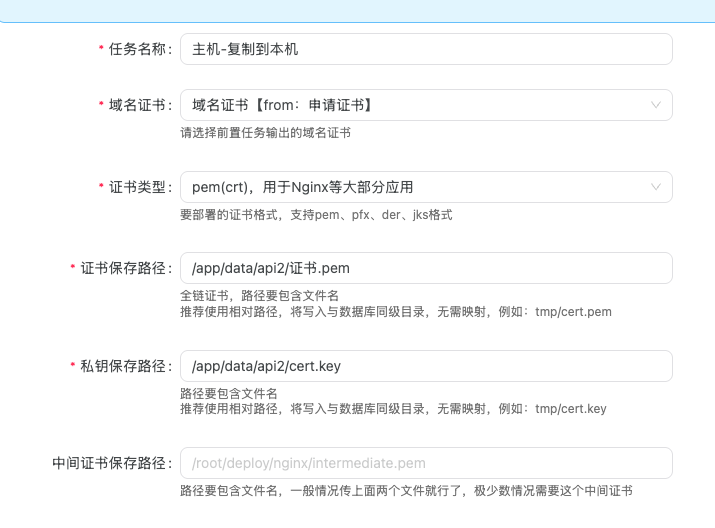The height and width of the screenshot is (528, 715).
Task: Click the hint about pem、pfx、der、jks formats
Action: click(316, 214)
